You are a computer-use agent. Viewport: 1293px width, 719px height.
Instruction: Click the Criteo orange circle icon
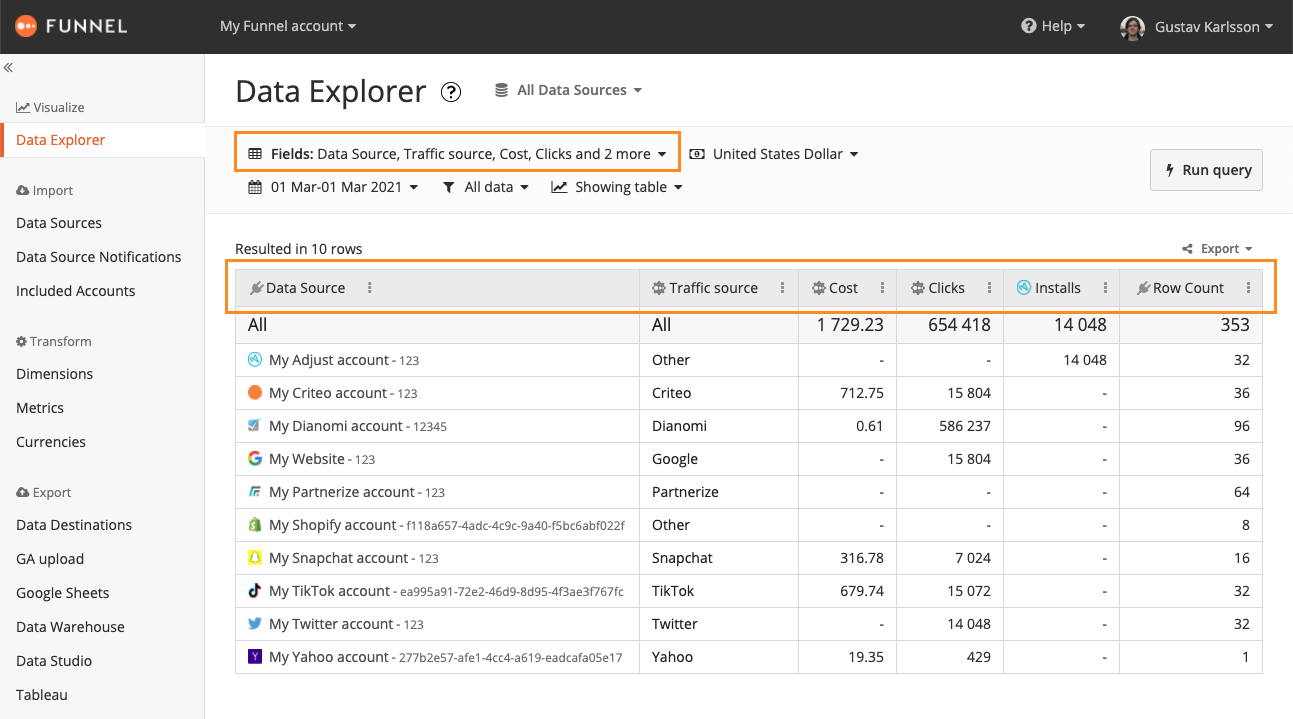(x=255, y=393)
